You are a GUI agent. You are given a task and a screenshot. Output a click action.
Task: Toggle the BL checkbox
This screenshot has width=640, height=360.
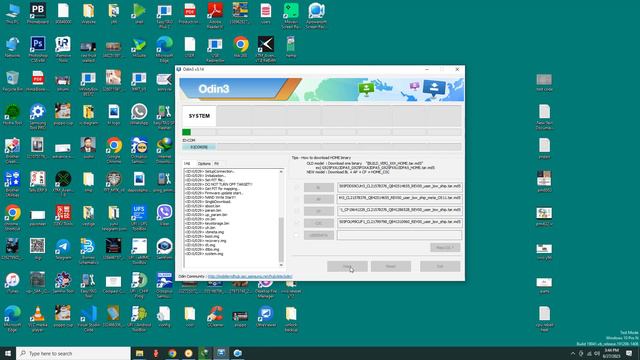tap(296, 187)
